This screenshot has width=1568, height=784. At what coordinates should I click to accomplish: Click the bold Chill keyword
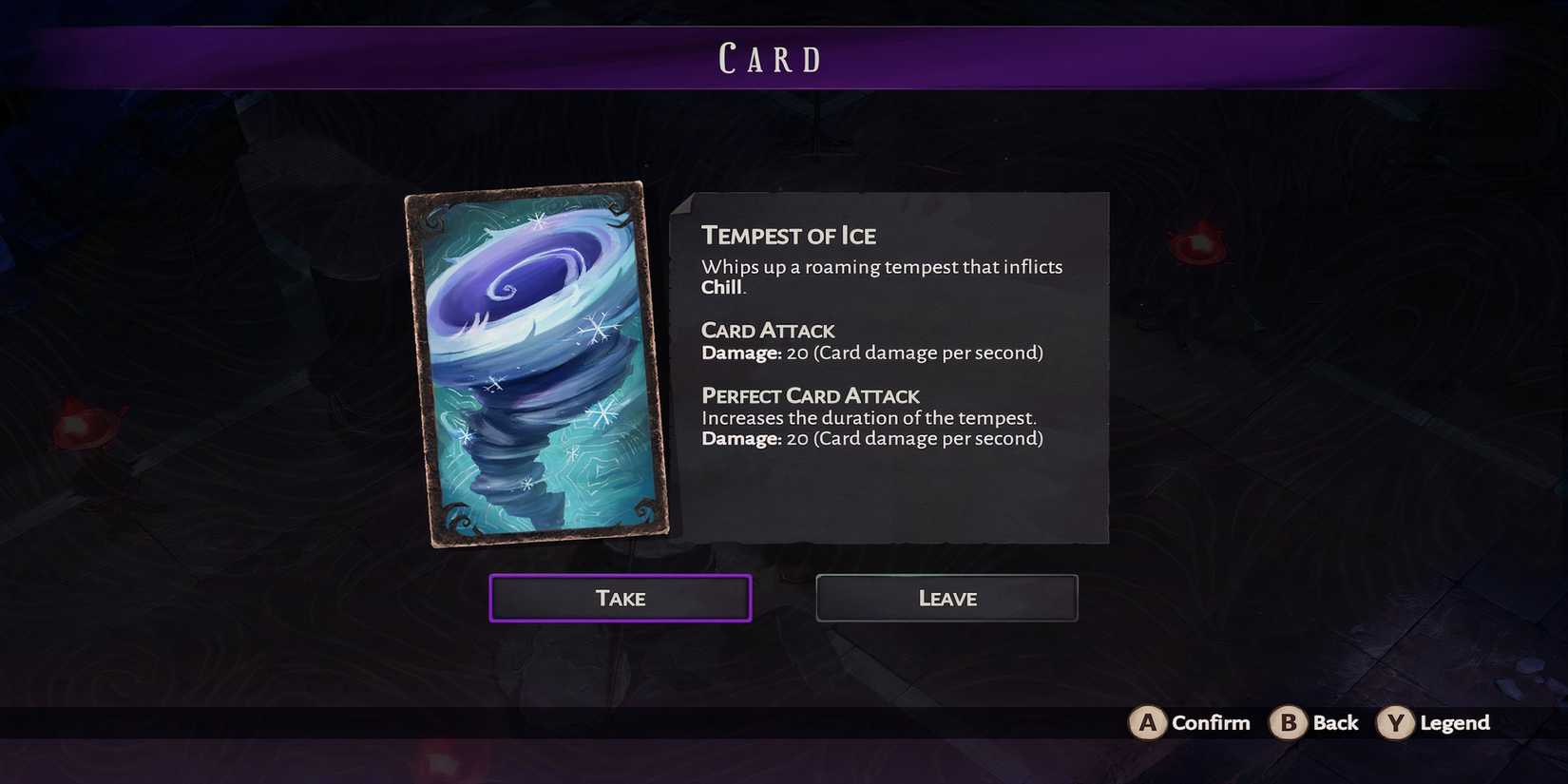(721, 288)
